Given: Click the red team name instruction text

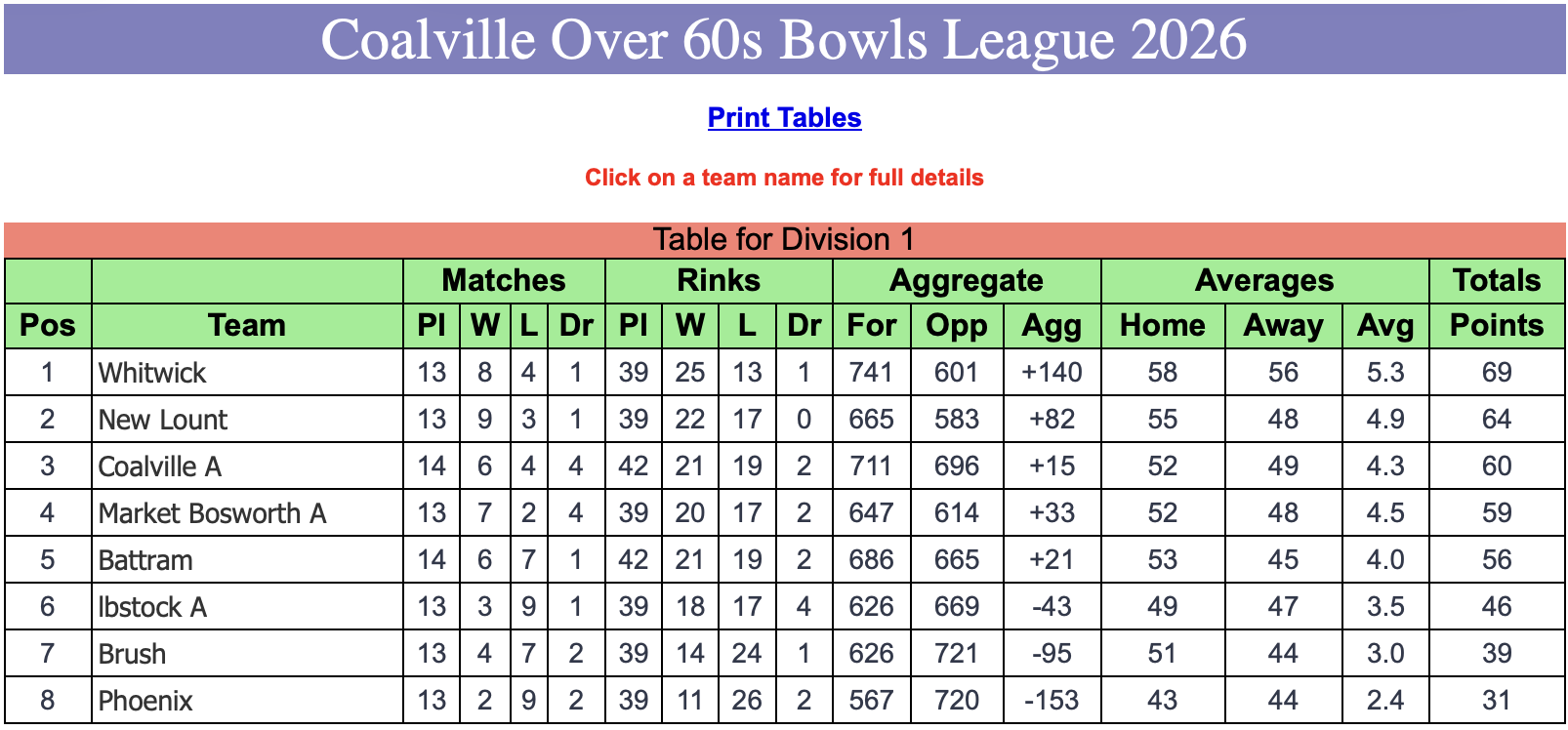Looking at the screenshot, I should [784, 178].
